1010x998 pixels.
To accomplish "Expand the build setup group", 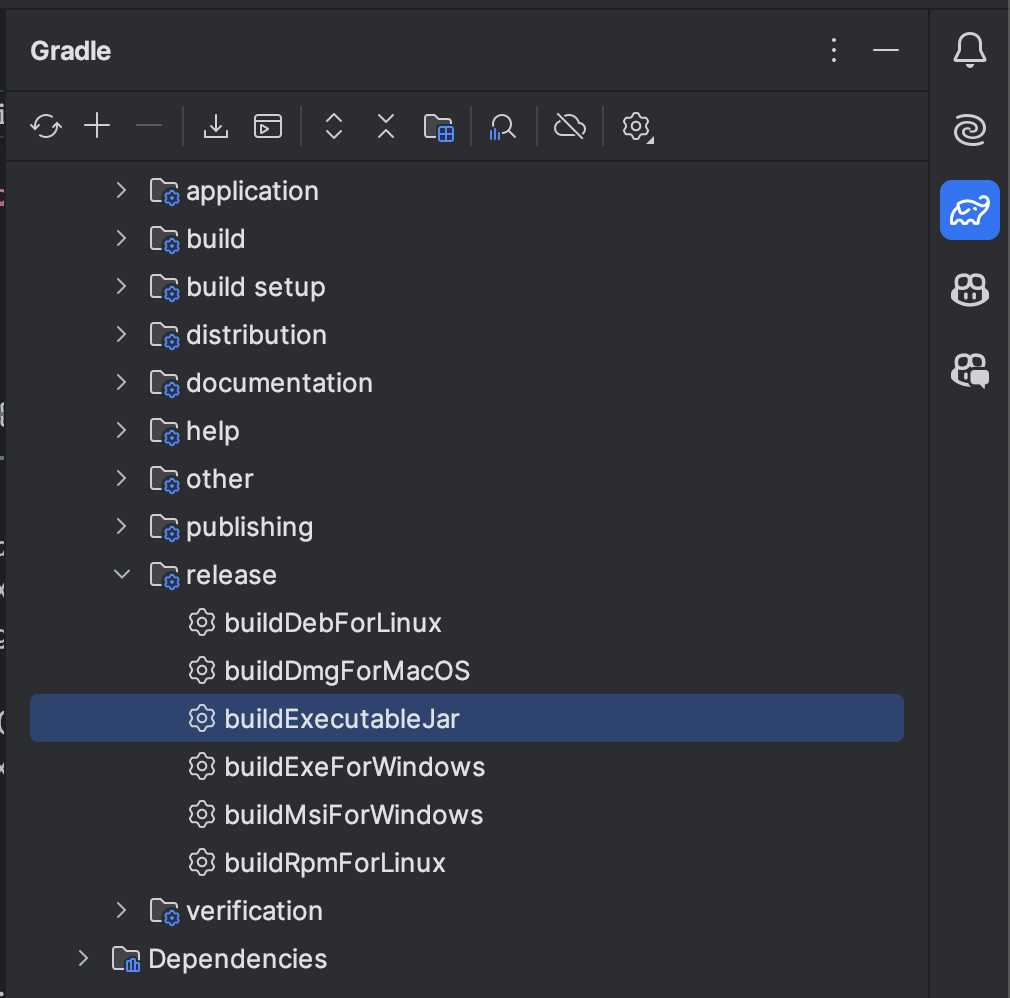I will [122, 286].
